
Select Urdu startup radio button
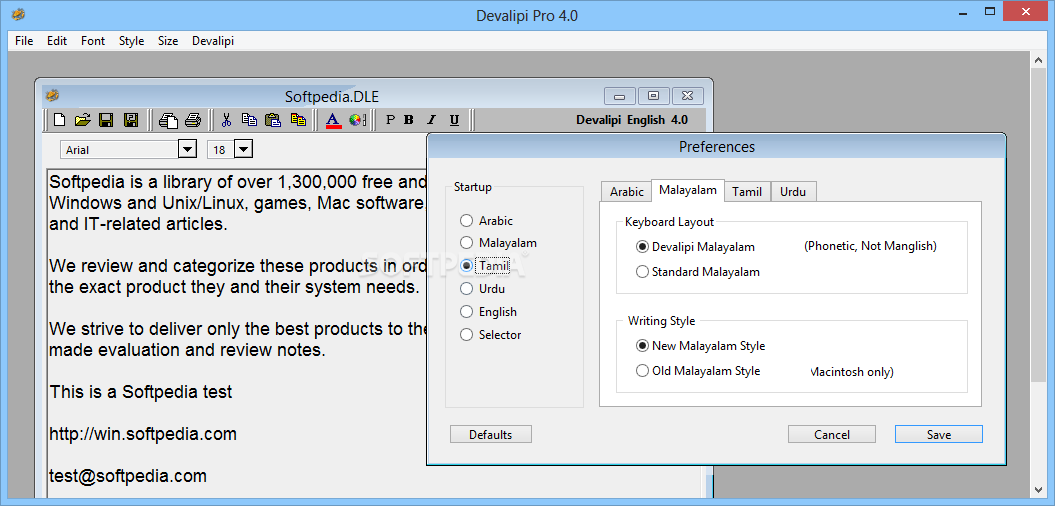point(466,289)
